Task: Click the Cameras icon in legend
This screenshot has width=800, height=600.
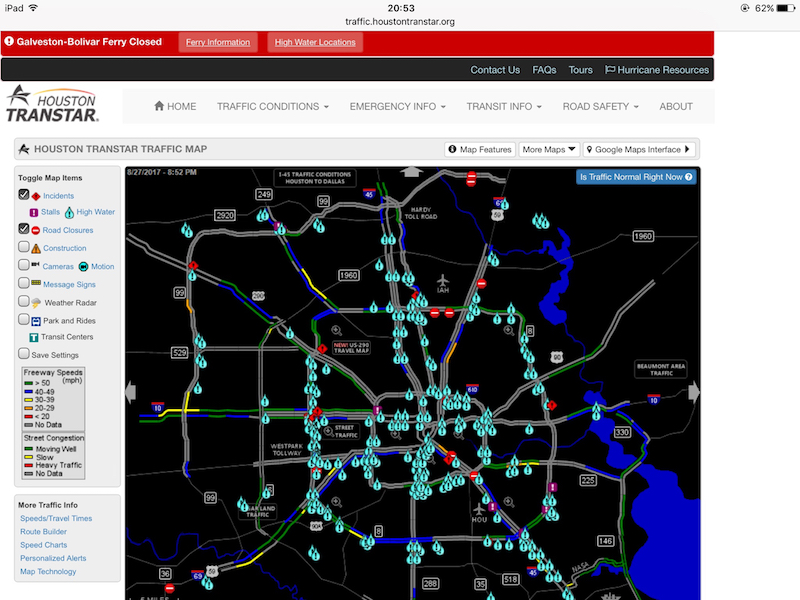Action: pos(36,264)
